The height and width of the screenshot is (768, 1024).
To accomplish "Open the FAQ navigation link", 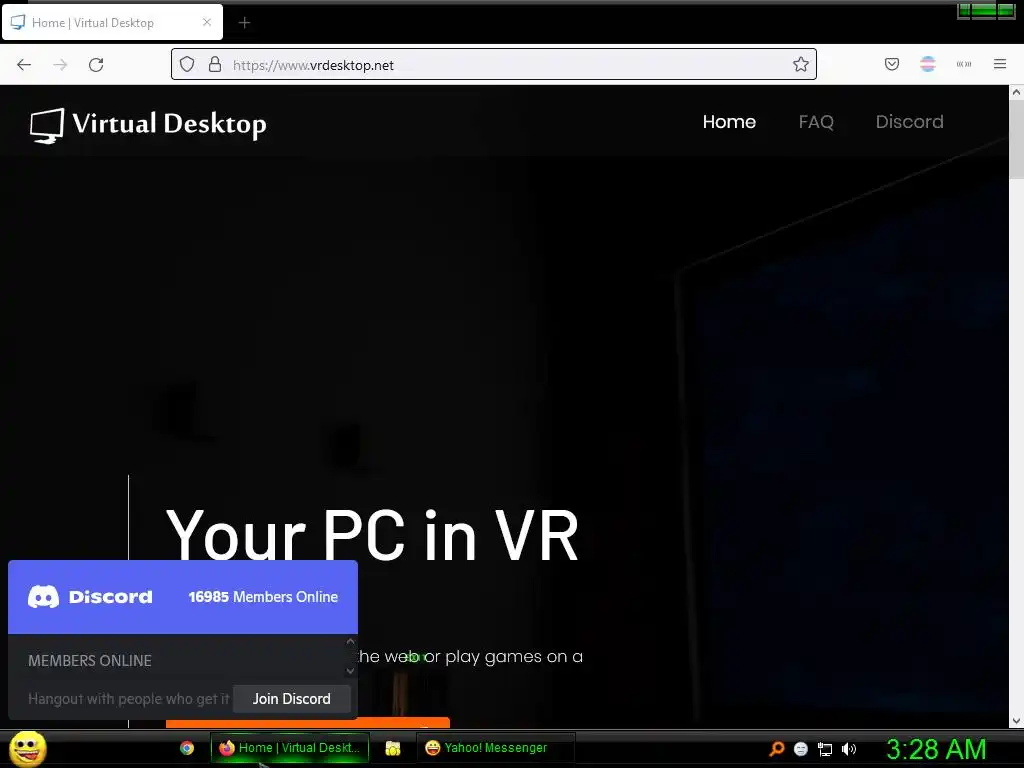I will pos(816,122).
